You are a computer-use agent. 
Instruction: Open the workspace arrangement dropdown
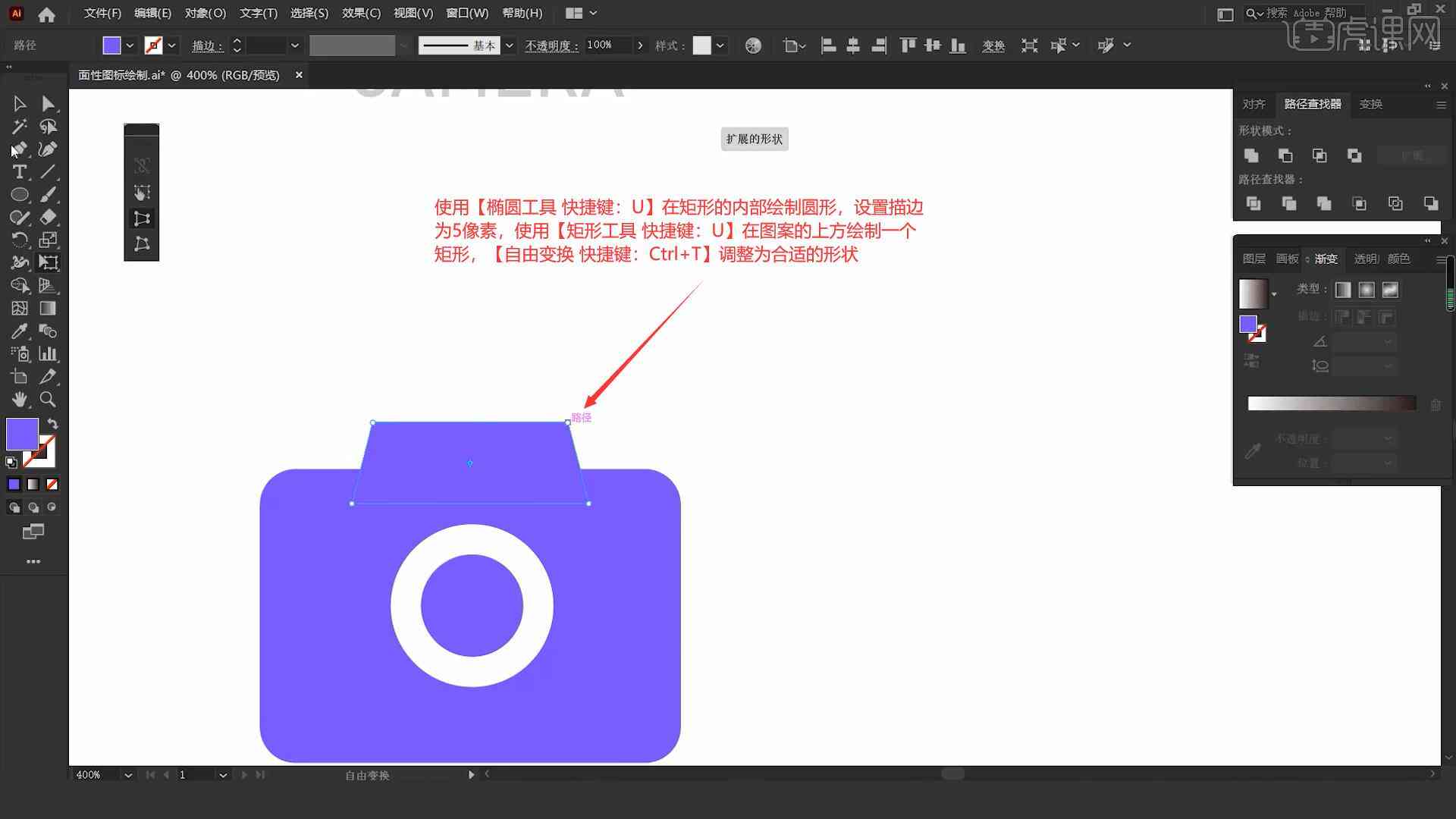pos(582,13)
